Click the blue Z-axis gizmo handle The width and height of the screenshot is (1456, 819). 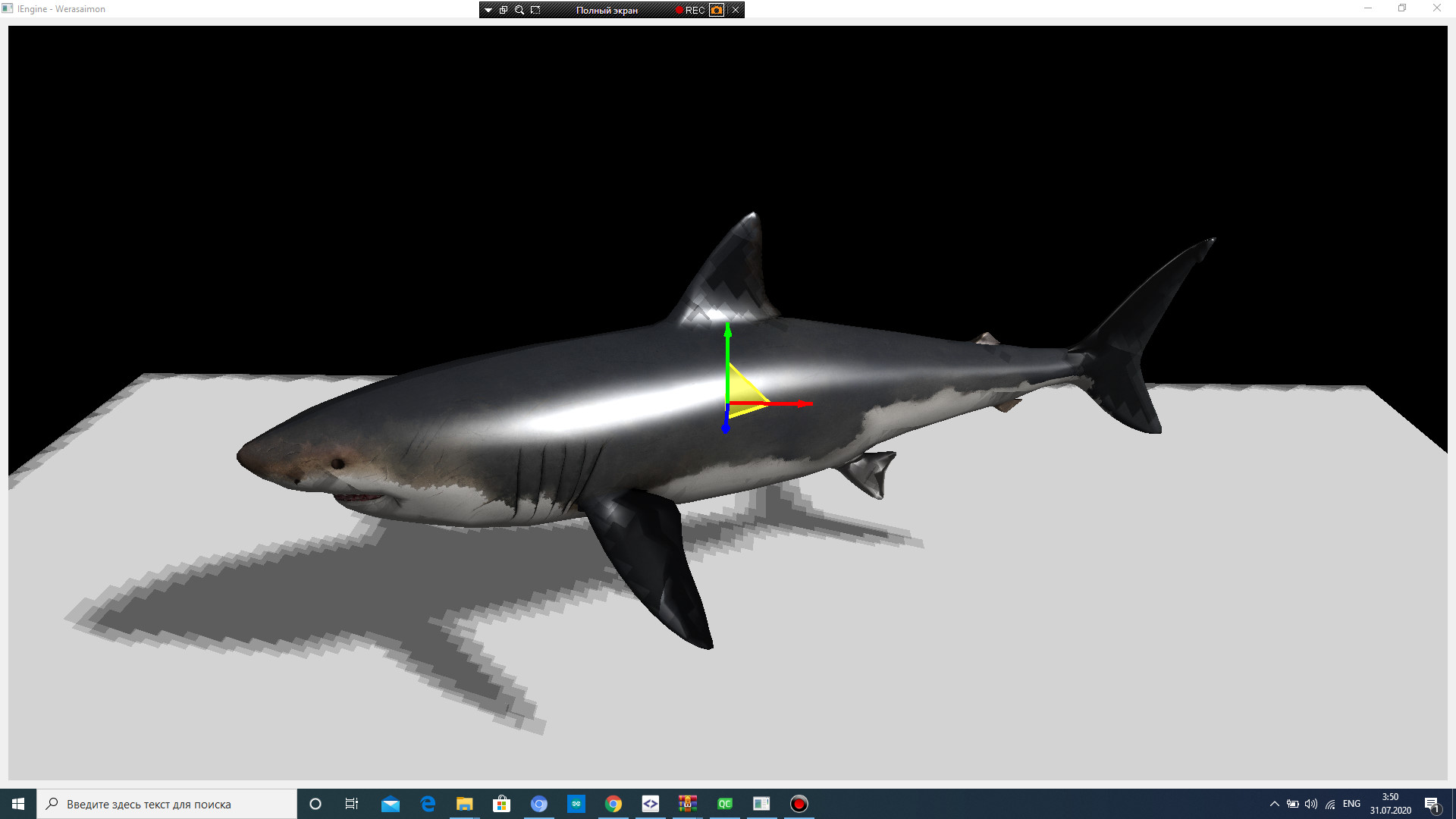point(726,428)
